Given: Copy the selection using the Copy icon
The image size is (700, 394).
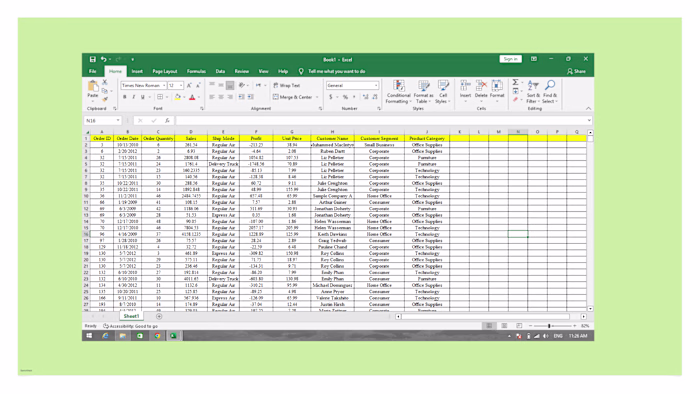Looking at the screenshot, I should click(x=104, y=91).
